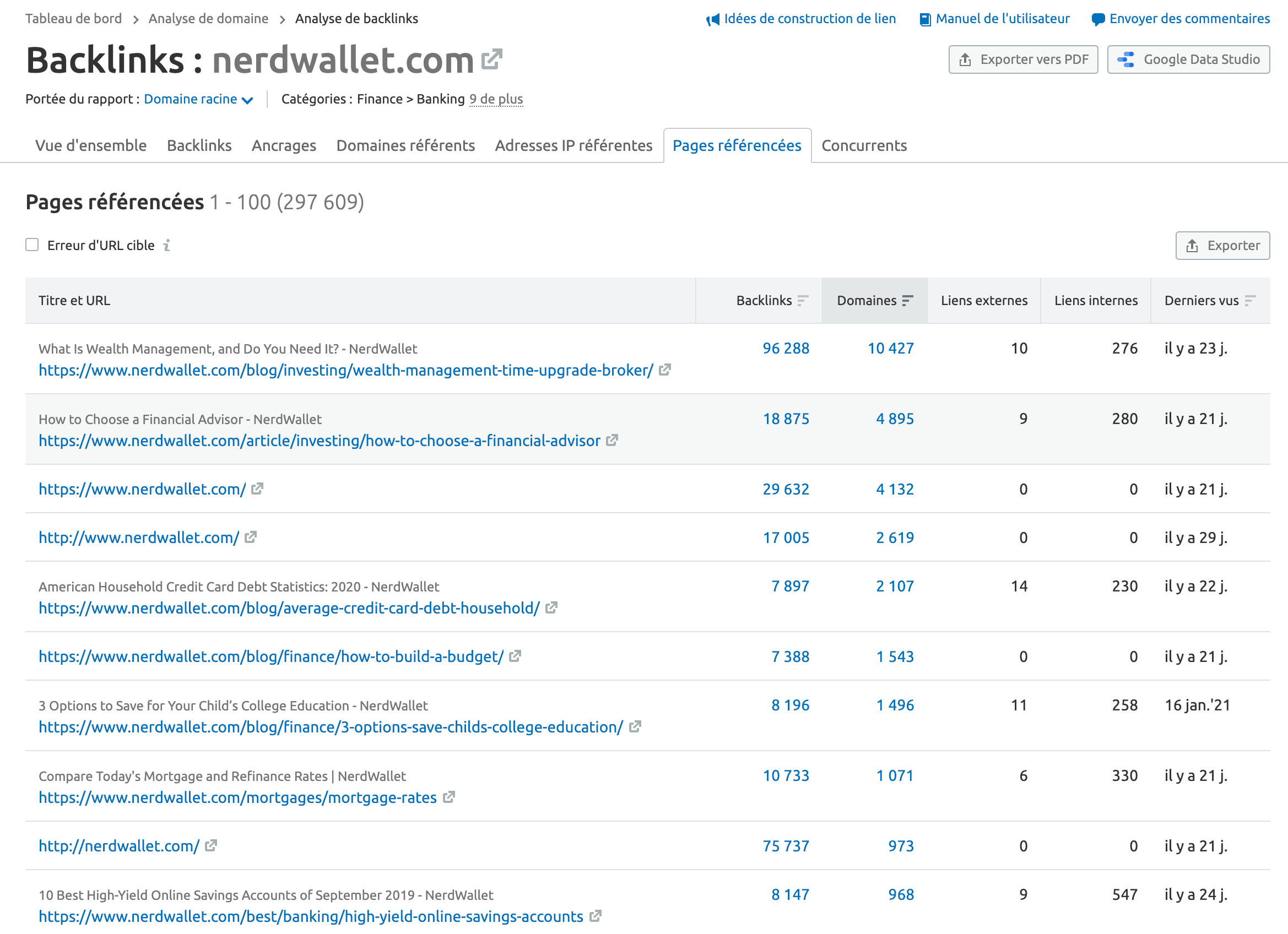Open external icon for wealth-management-time-upgrade-broker URL
The width and height of the screenshot is (1288, 934).
(665, 370)
